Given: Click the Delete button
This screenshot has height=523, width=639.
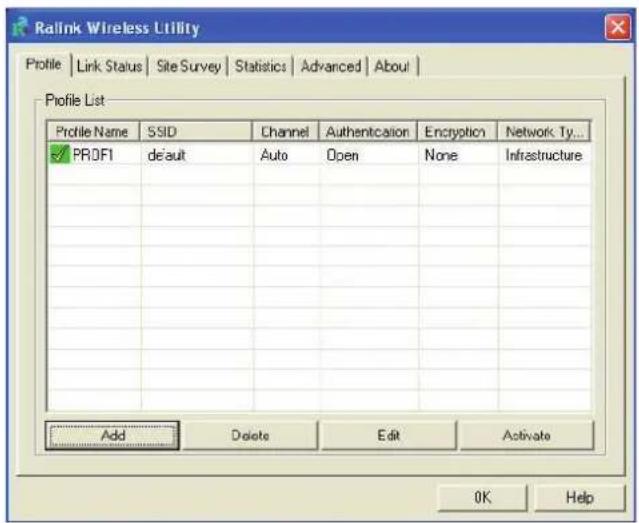Looking at the screenshot, I should [x=249, y=436].
